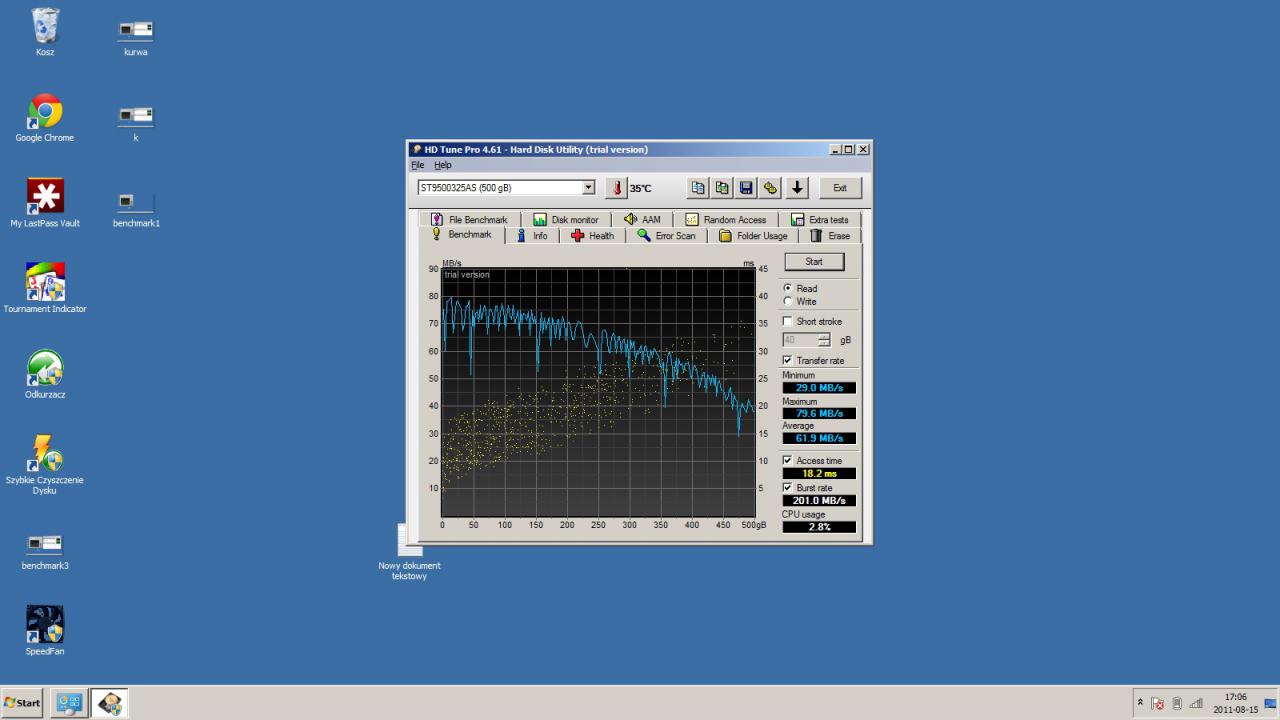Screen dimensions: 1280x720
Task: Switch to Info tab
Action: pyautogui.click(x=532, y=236)
